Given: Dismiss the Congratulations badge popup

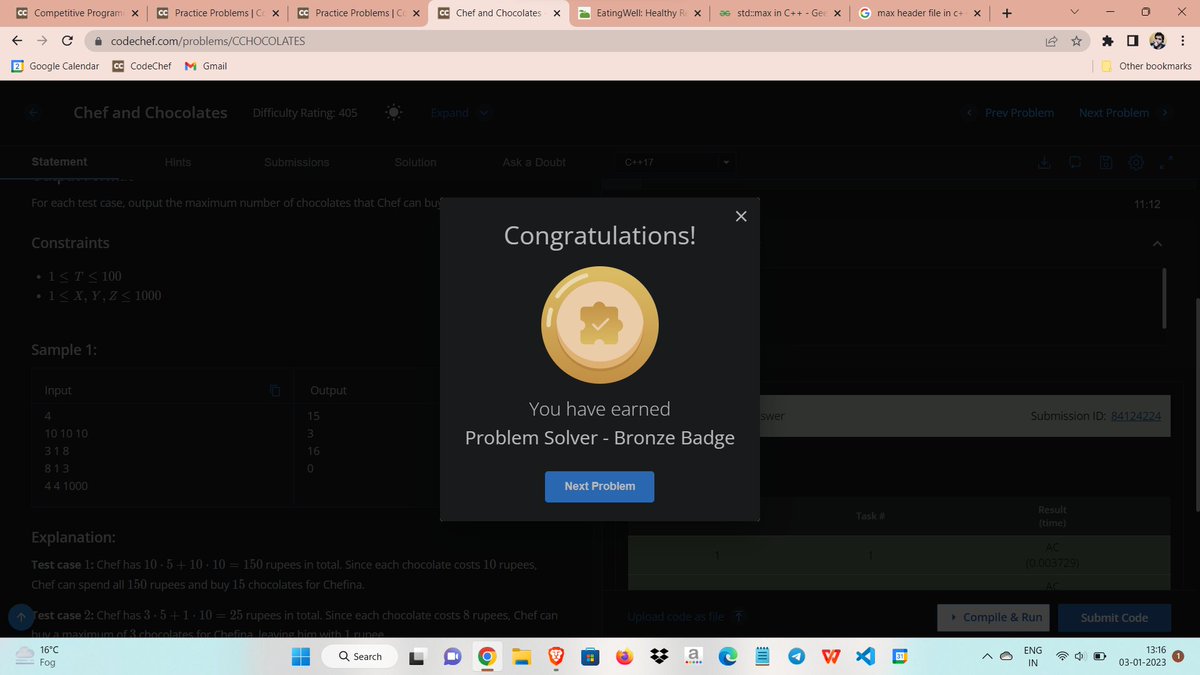Looking at the screenshot, I should (x=740, y=215).
